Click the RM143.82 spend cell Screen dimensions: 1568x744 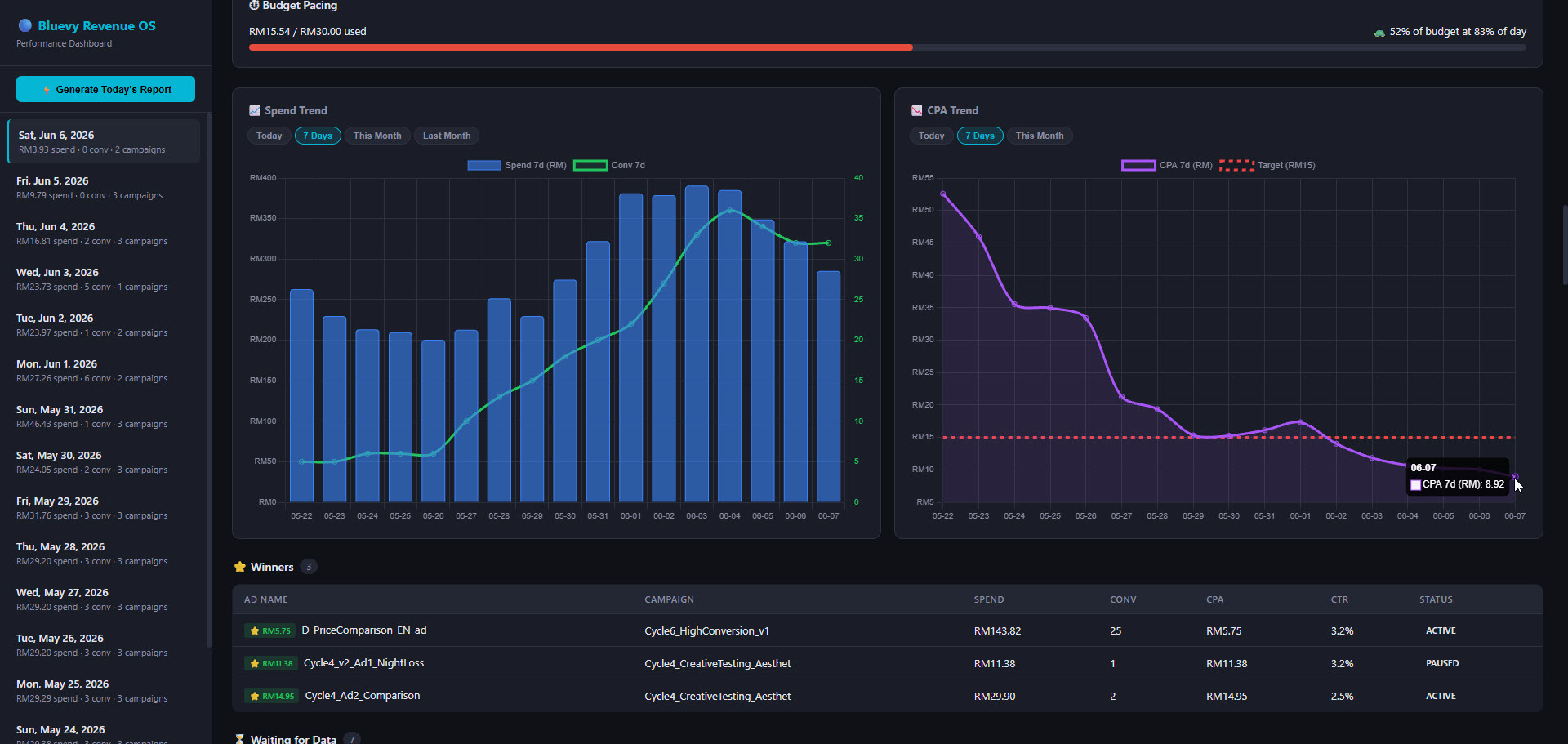[x=997, y=631]
